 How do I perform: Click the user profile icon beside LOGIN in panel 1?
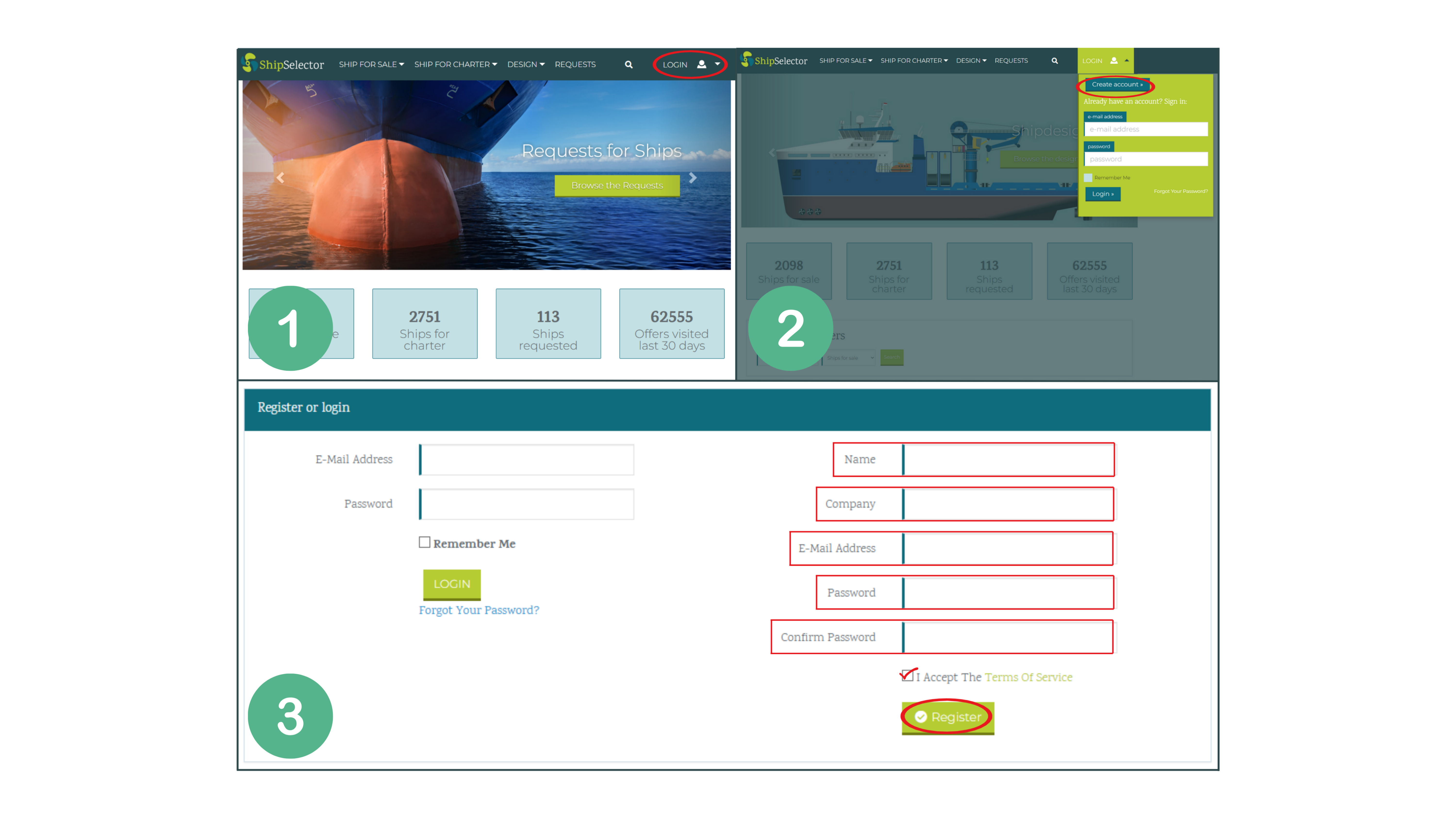tap(702, 65)
